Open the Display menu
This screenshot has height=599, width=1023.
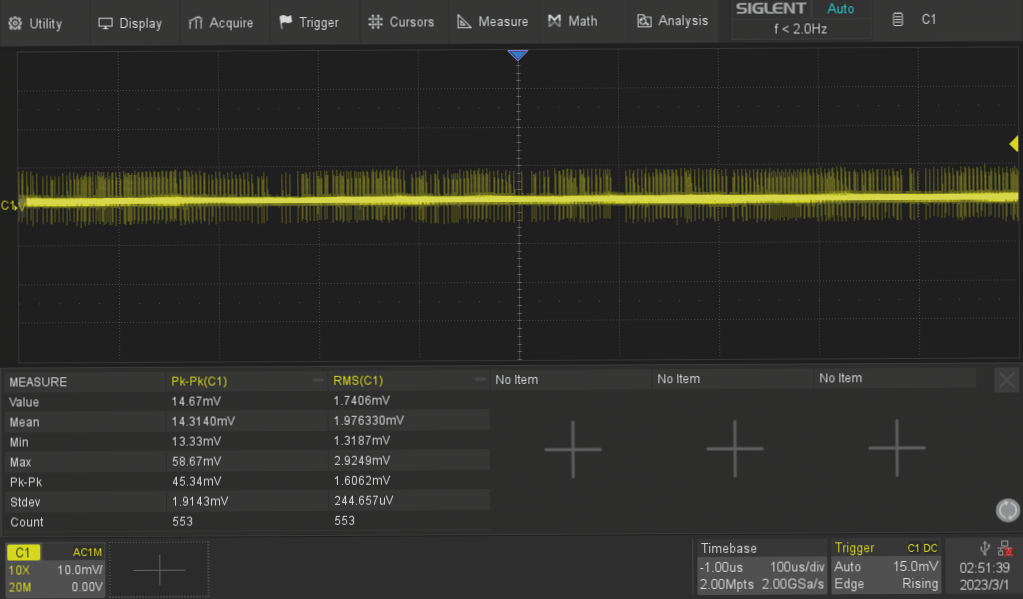coord(130,22)
